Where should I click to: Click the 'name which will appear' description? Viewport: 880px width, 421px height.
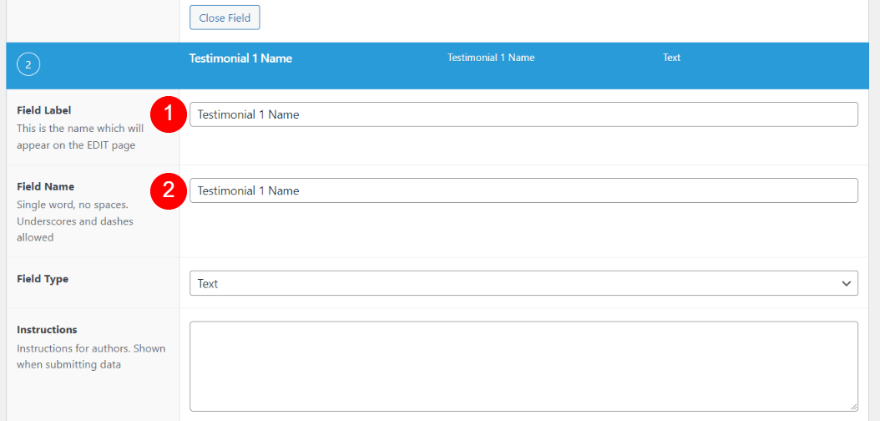[80, 136]
